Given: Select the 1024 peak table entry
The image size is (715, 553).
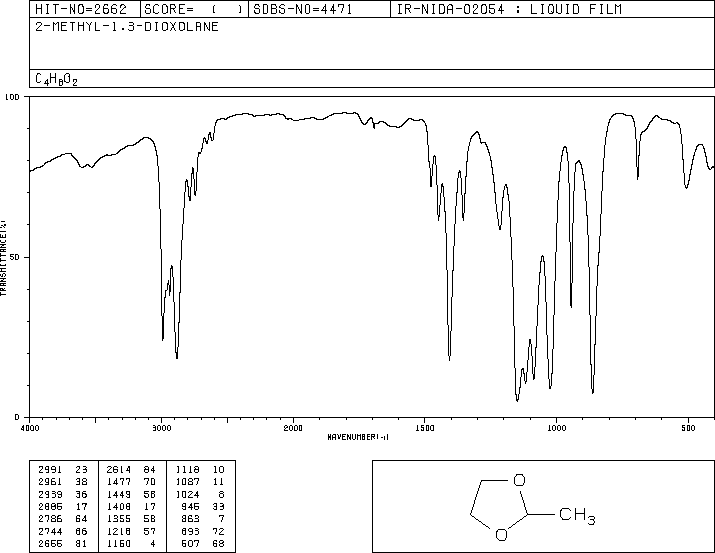Looking at the screenshot, I should coord(200,495).
